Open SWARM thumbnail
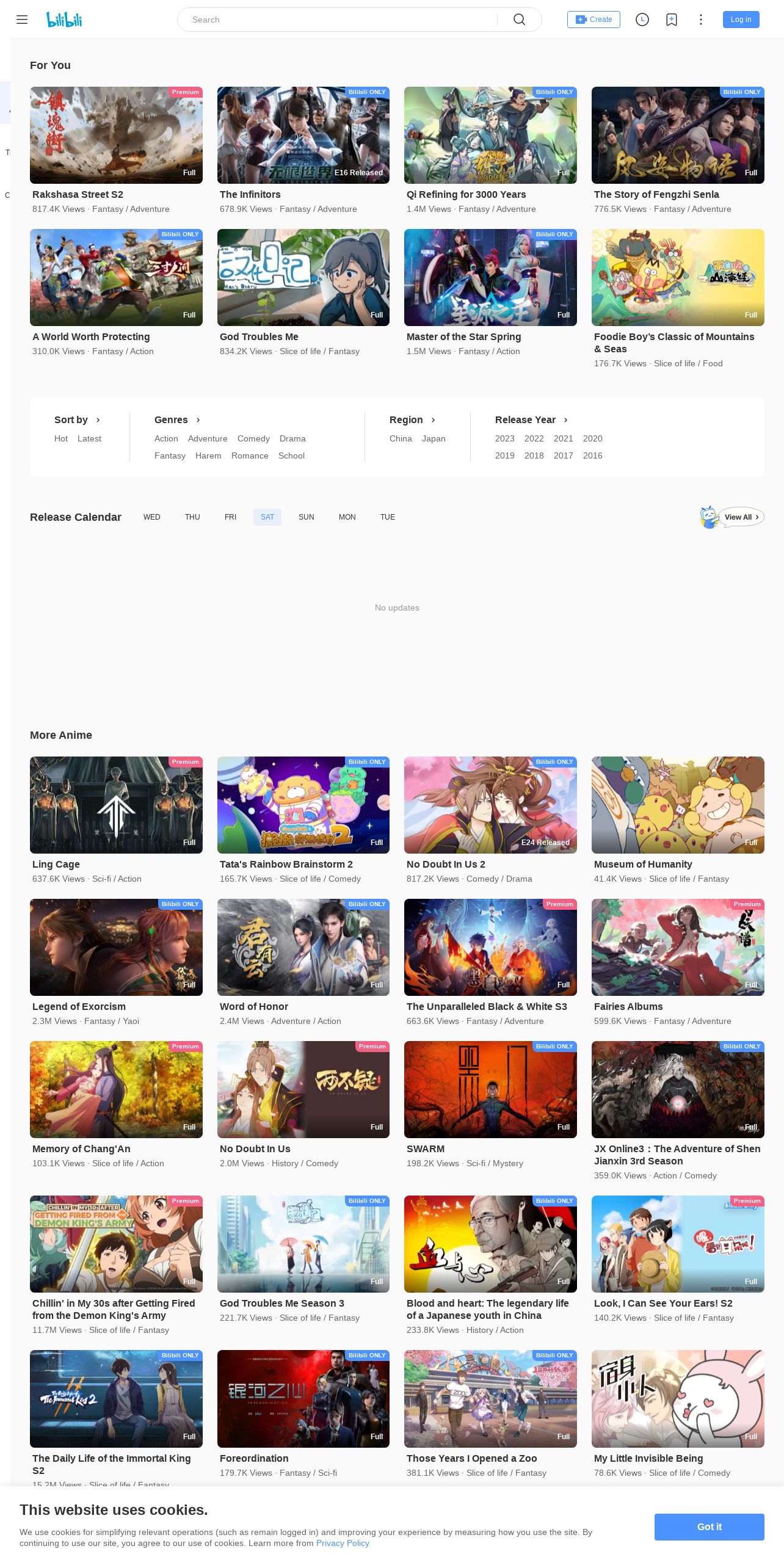Image resolution: width=784 pixels, height=1568 pixels. [490, 1089]
